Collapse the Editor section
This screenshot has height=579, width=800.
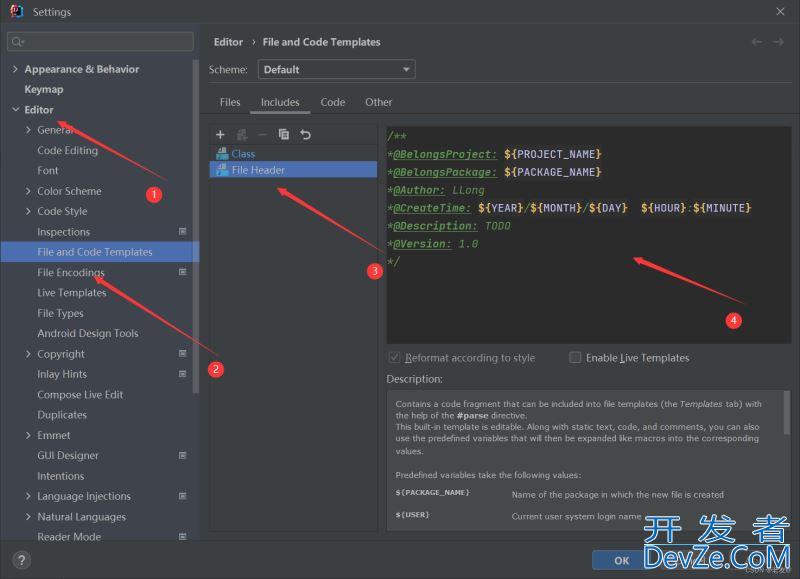pos(15,109)
